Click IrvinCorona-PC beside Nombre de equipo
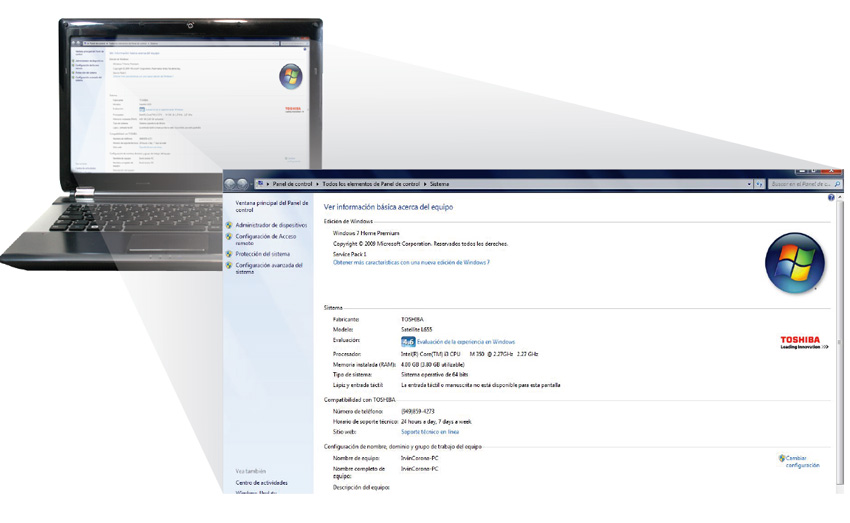850x523 pixels. tap(420, 459)
